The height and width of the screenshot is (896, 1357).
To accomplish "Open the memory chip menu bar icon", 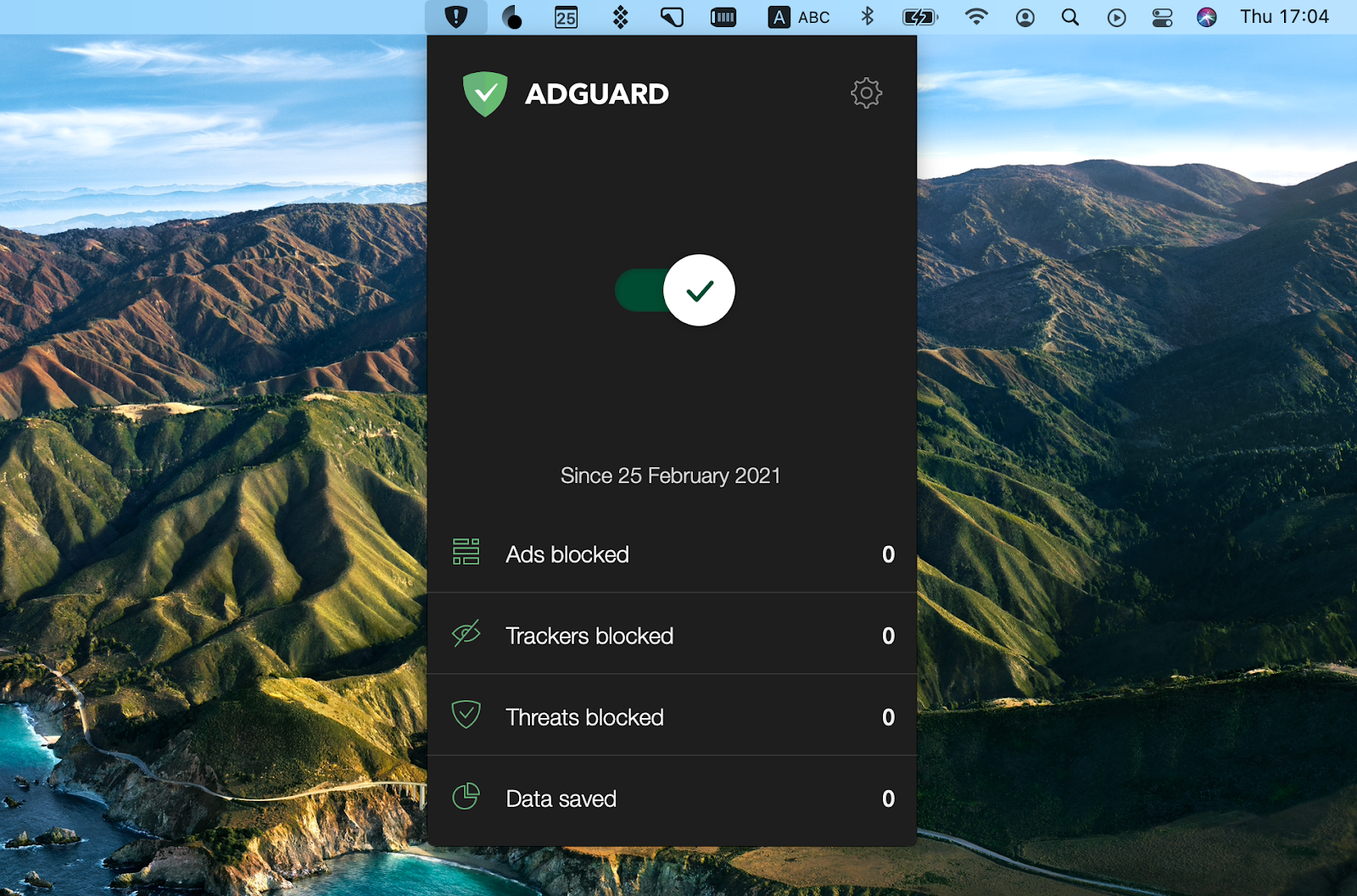I will [723, 17].
